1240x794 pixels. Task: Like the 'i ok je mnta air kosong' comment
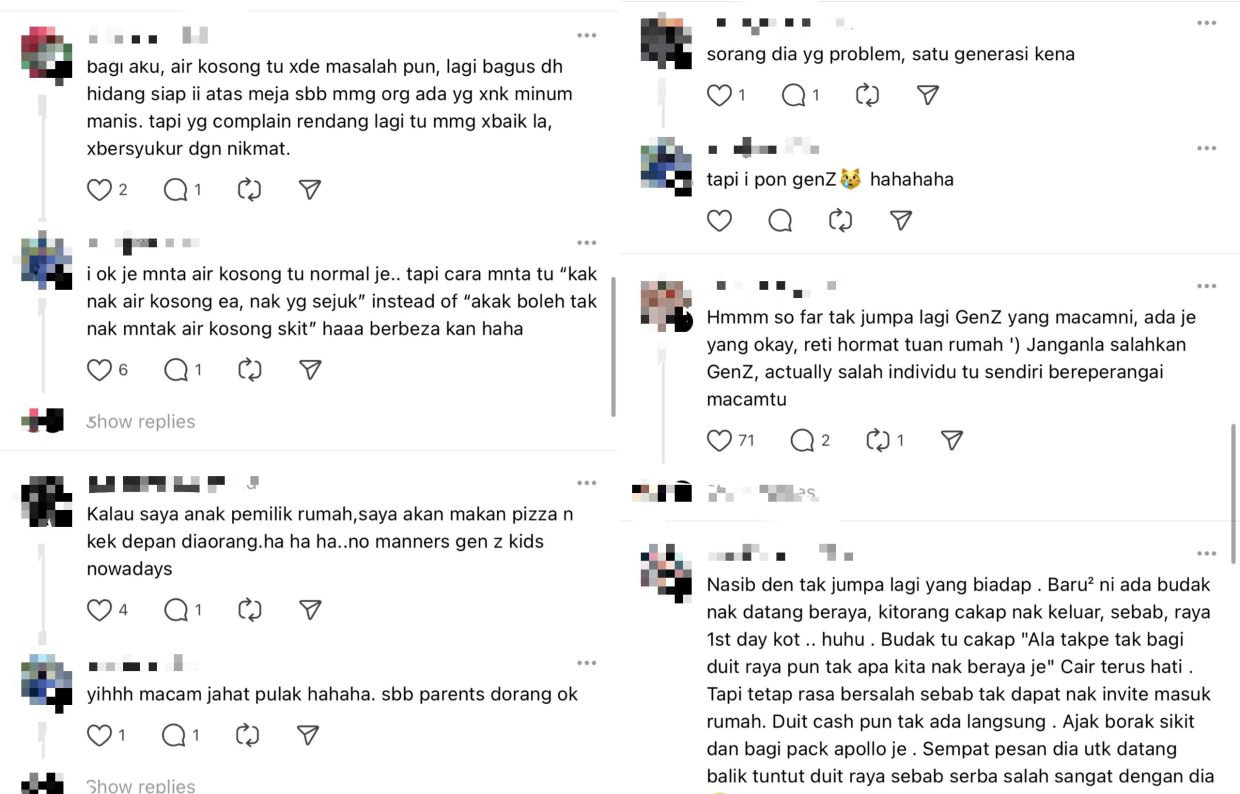pyautogui.click(x=99, y=369)
